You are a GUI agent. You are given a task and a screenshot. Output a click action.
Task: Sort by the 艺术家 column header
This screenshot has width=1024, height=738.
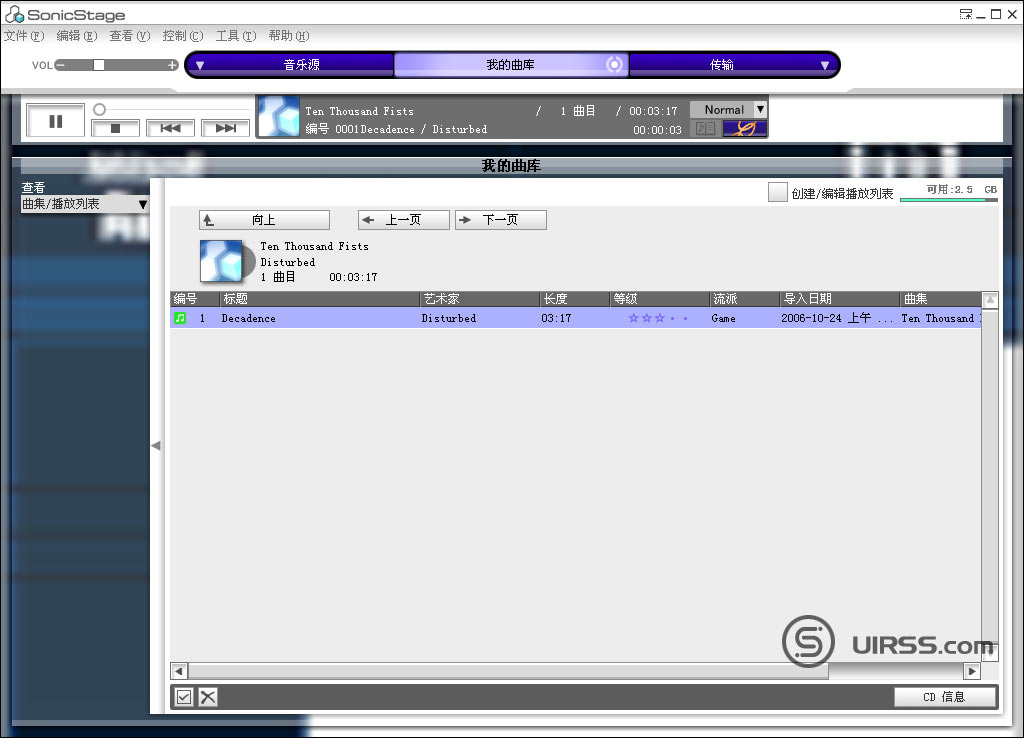(479, 298)
